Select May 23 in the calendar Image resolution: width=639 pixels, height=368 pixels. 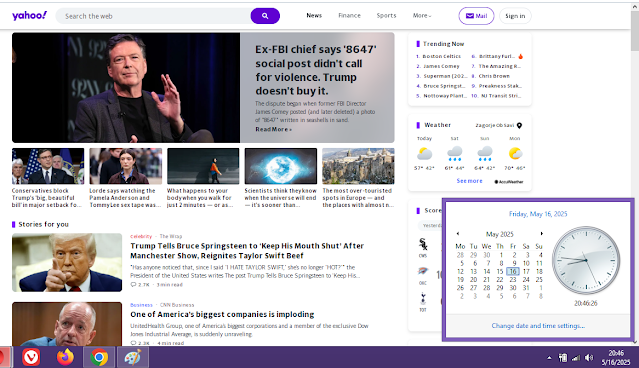tap(513, 280)
